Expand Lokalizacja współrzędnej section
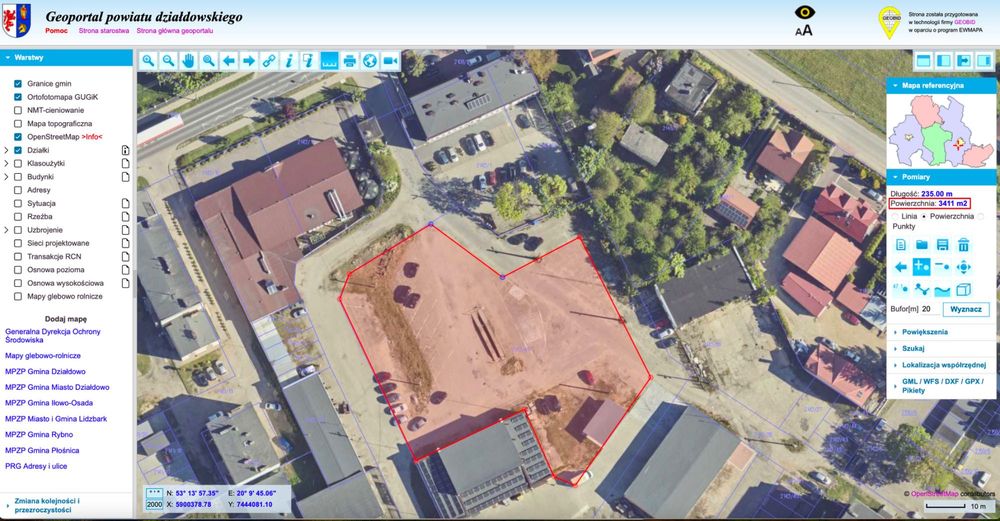The width and height of the screenshot is (1000, 521). click(x=940, y=365)
